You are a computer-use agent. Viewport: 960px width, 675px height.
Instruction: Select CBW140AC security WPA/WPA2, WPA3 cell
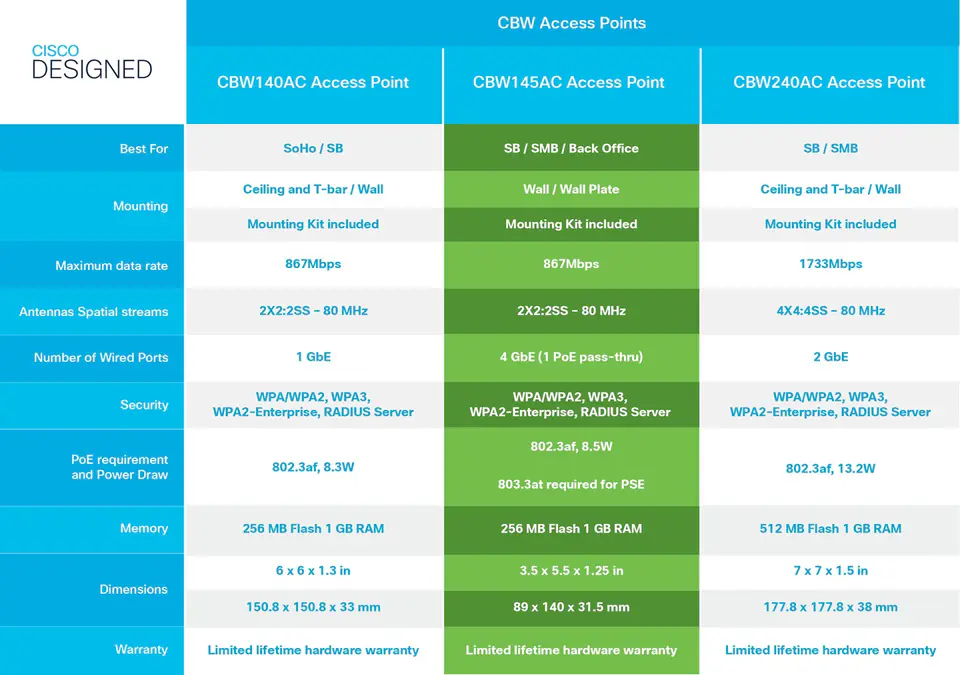pyautogui.click(x=313, y=404)
